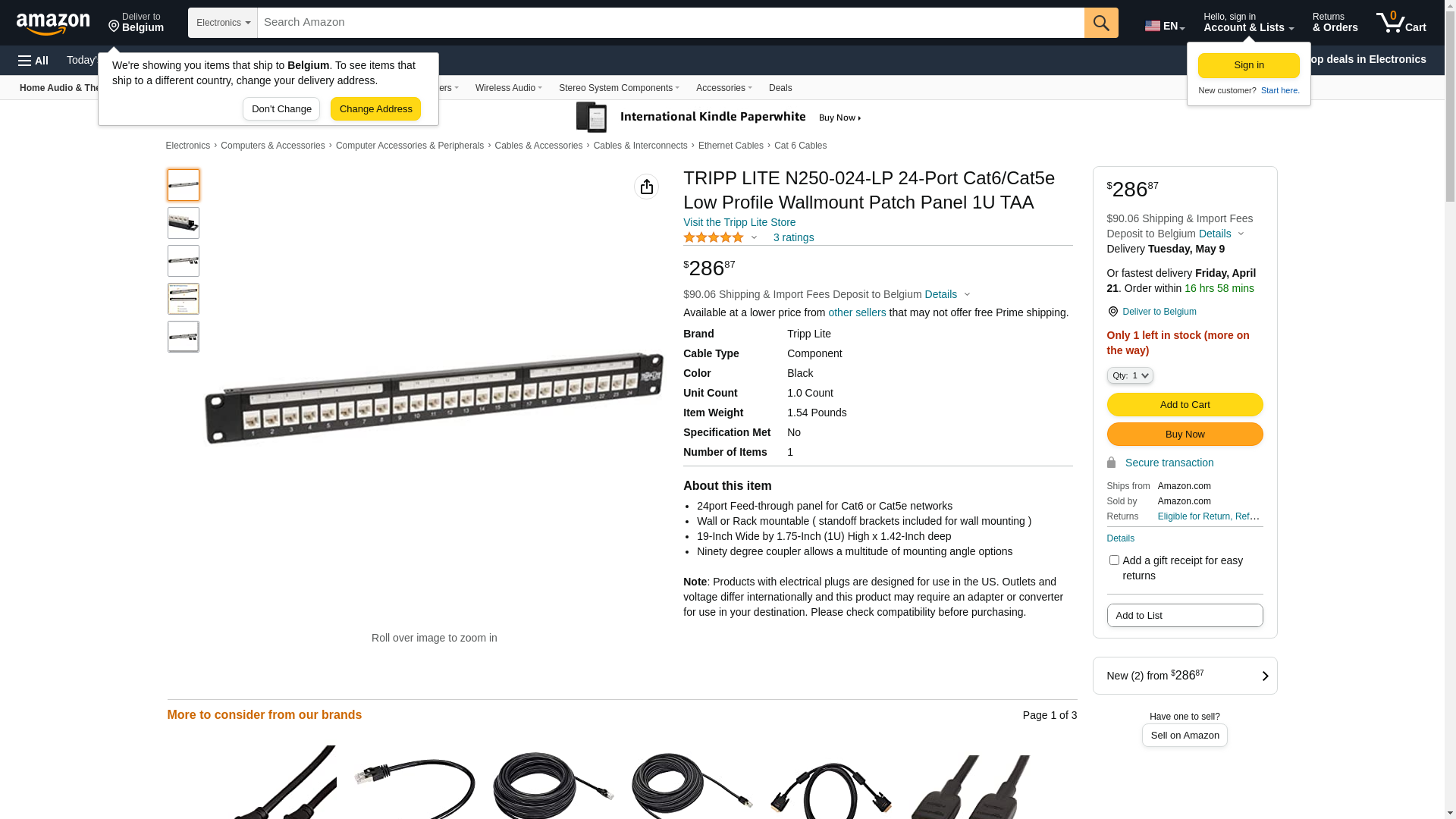This screenshot has height=819, width=1456.
Task: Click the share icon on product image
Action: tap(646, 187)
